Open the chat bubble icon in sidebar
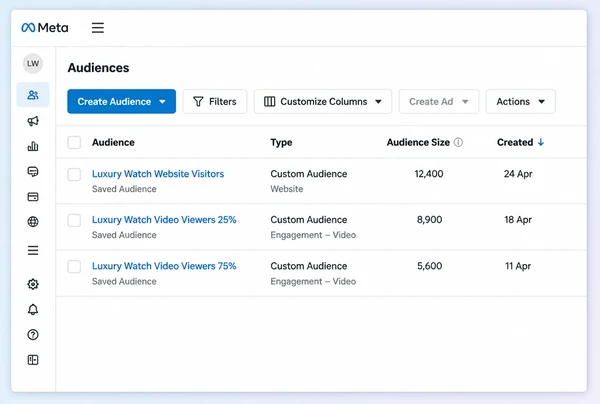Image resolution: width=600 pixels, height=404 pixels. (33, 171)
